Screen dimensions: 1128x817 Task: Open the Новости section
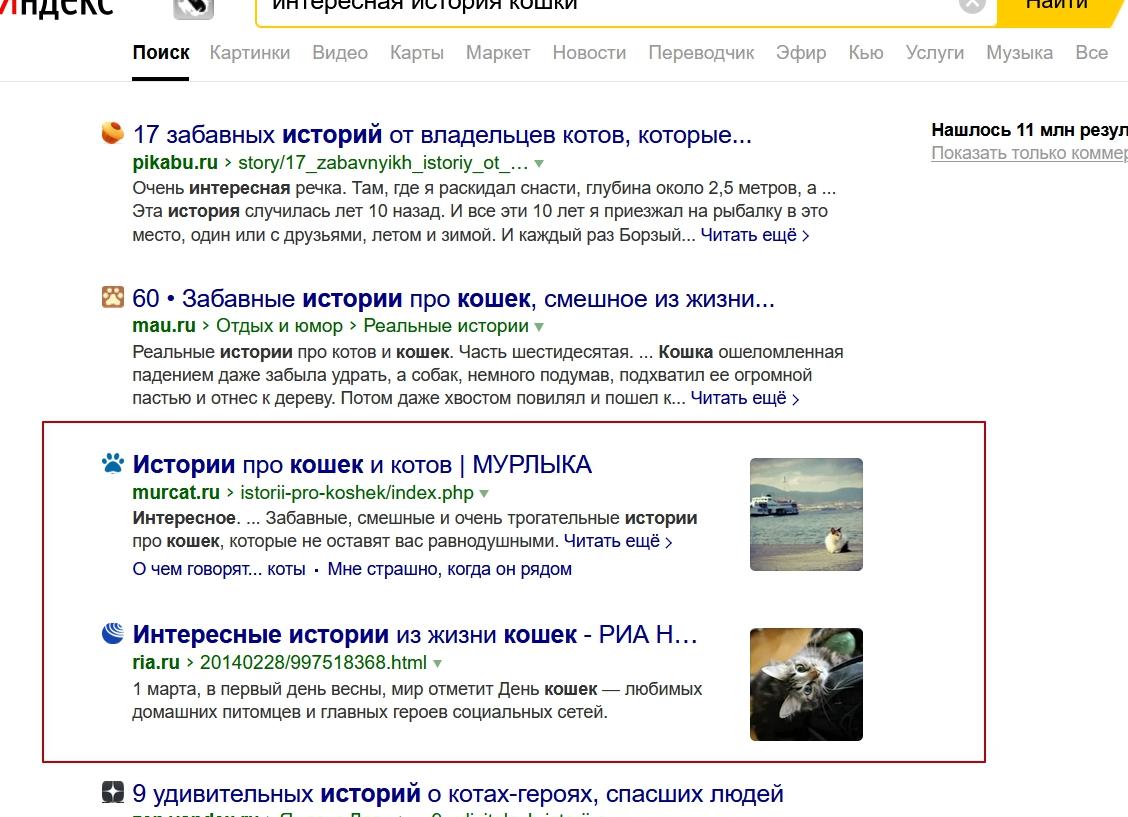(589, 52)
